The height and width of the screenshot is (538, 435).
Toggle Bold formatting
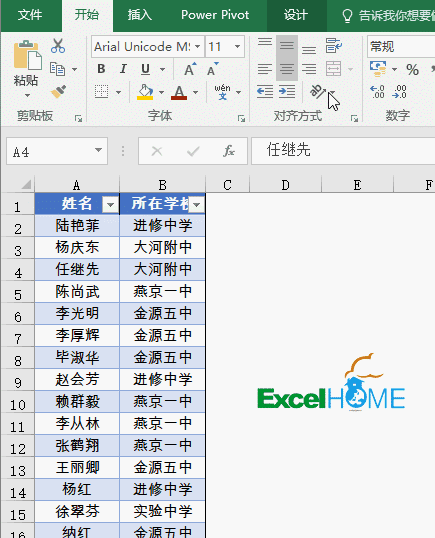(x=101, y=69)
